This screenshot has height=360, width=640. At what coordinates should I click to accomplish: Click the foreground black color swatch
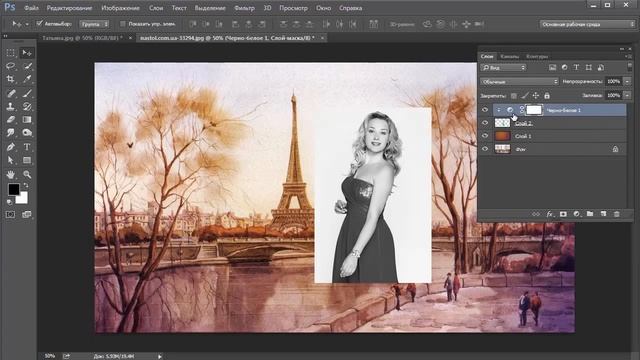tap(13, 189)
